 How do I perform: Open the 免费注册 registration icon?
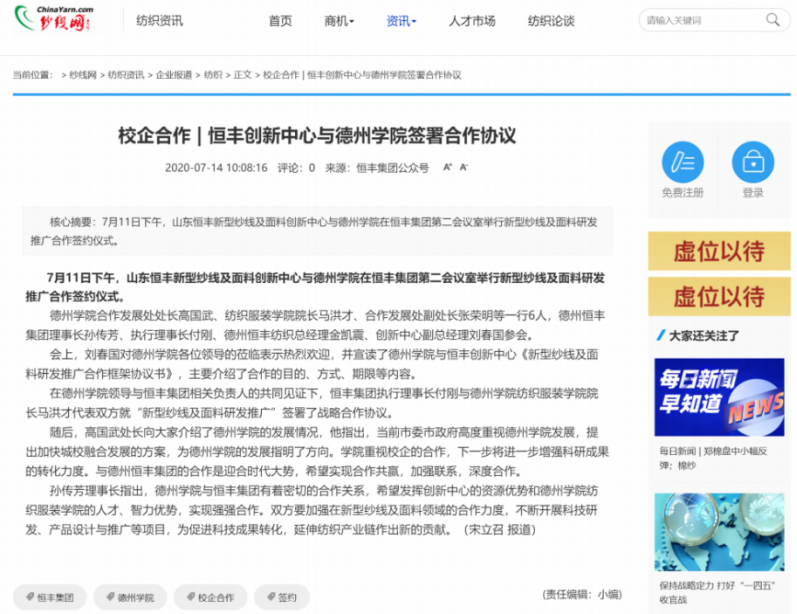point(682,162)
